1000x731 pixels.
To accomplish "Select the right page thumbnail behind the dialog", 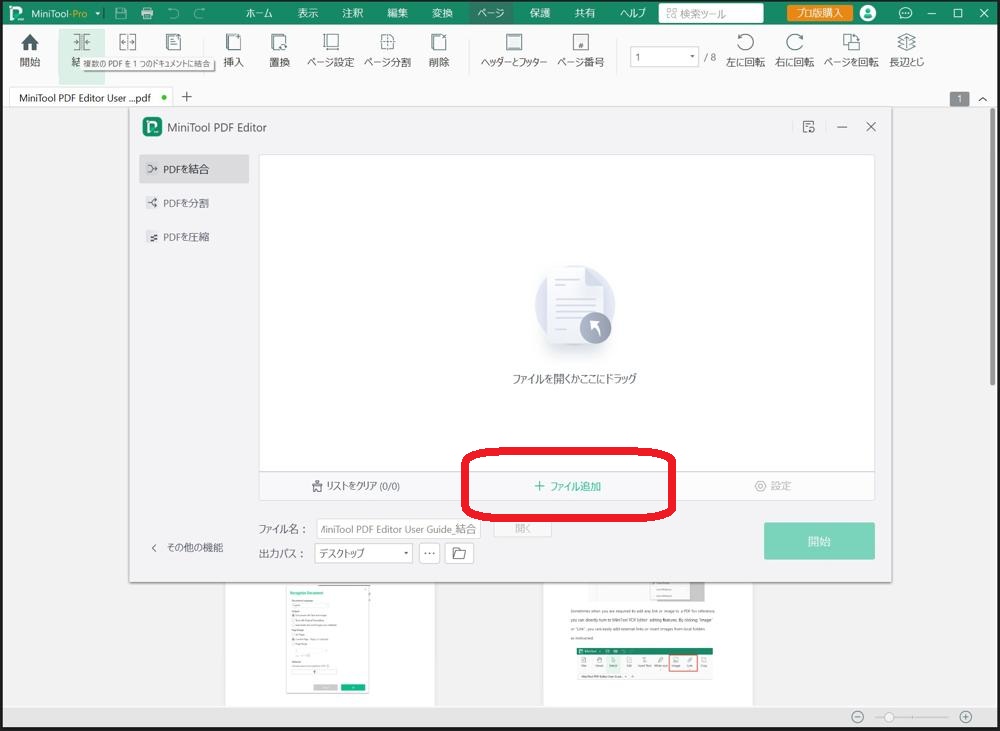I will tap(647, 643).
